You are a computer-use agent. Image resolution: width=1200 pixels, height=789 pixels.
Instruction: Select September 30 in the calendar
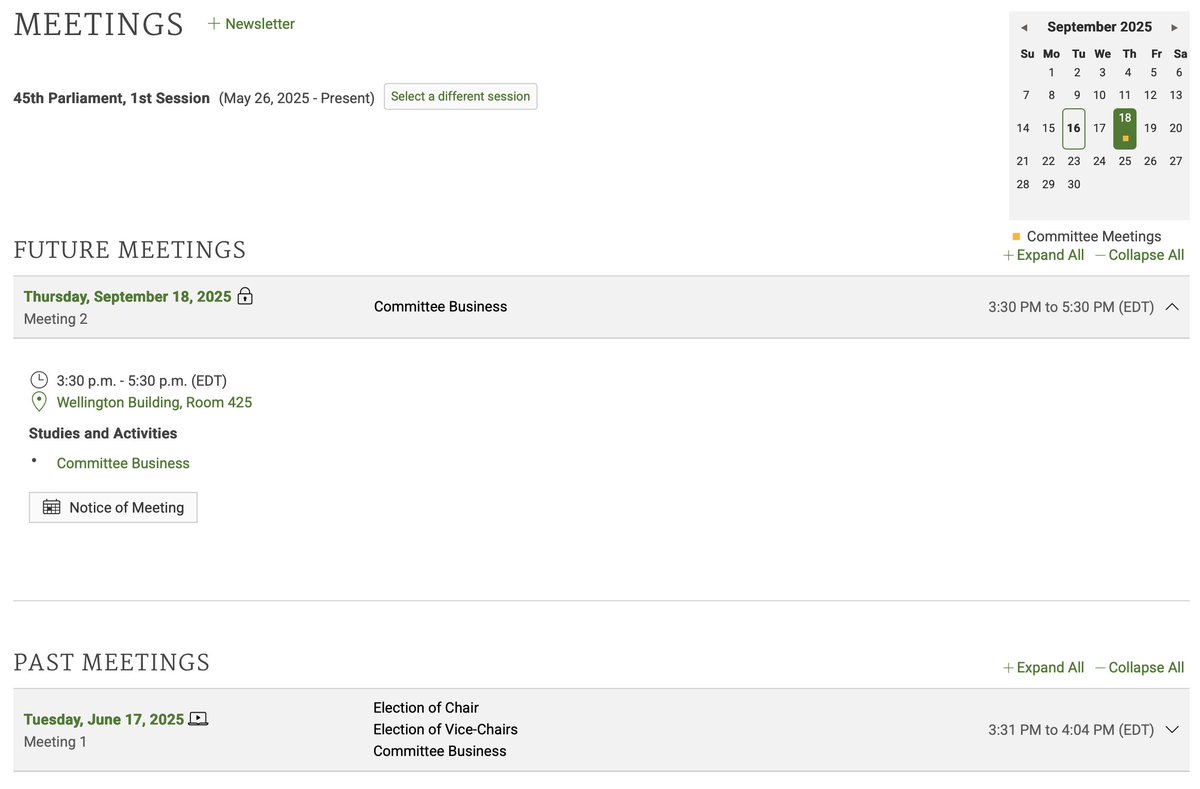point(1074,184)
